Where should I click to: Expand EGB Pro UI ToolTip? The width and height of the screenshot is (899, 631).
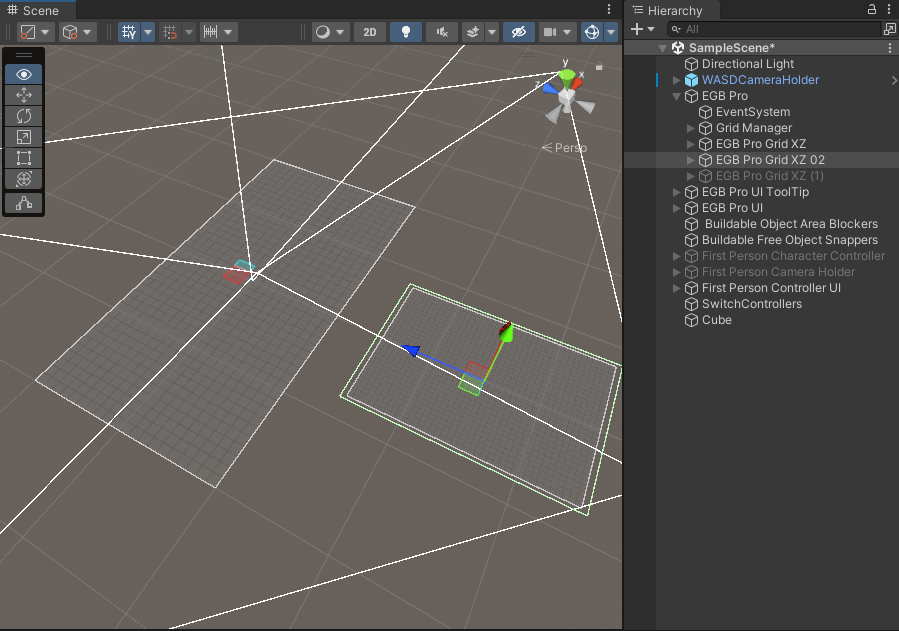point(677,192)
